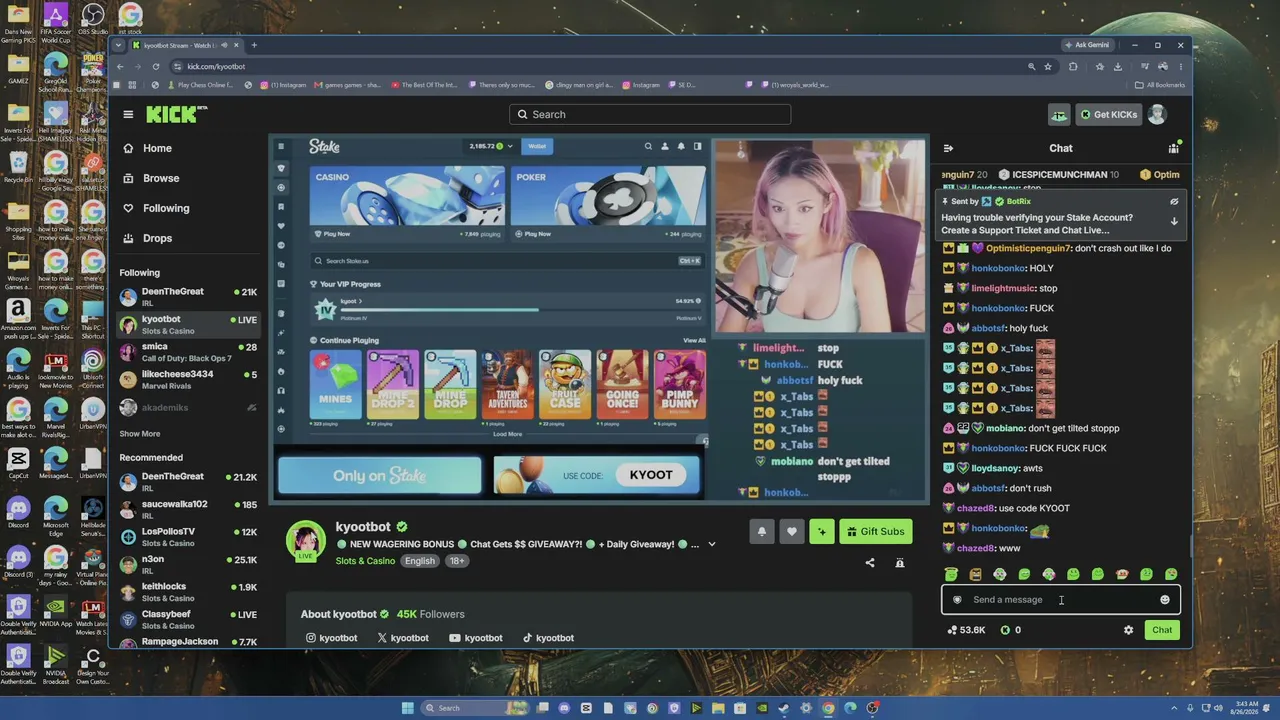Open Windows Start menu
1280x720 pixels.
407,708
